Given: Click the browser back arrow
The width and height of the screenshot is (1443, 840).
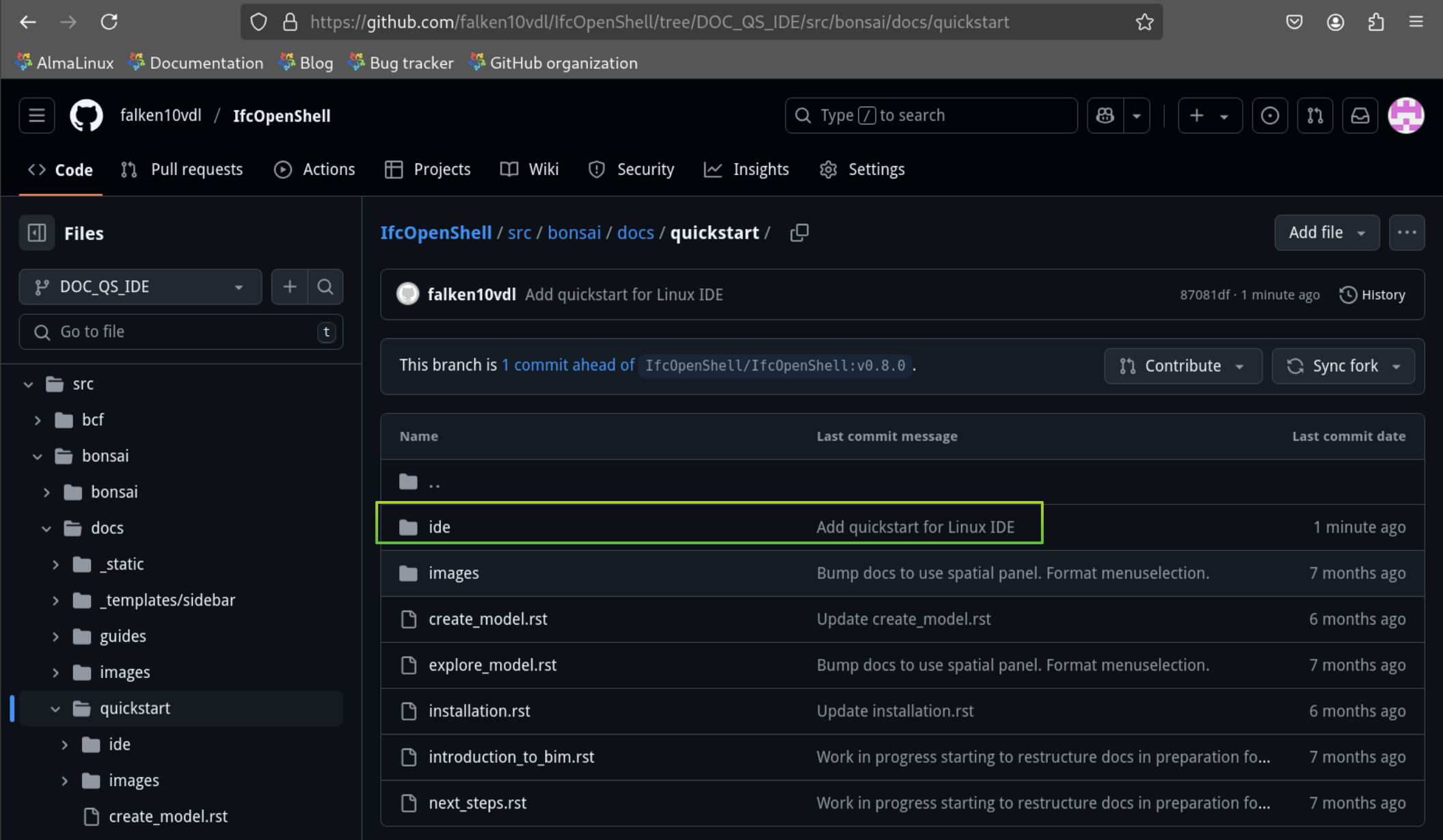Looking at the screenshot, I should 28,22.
